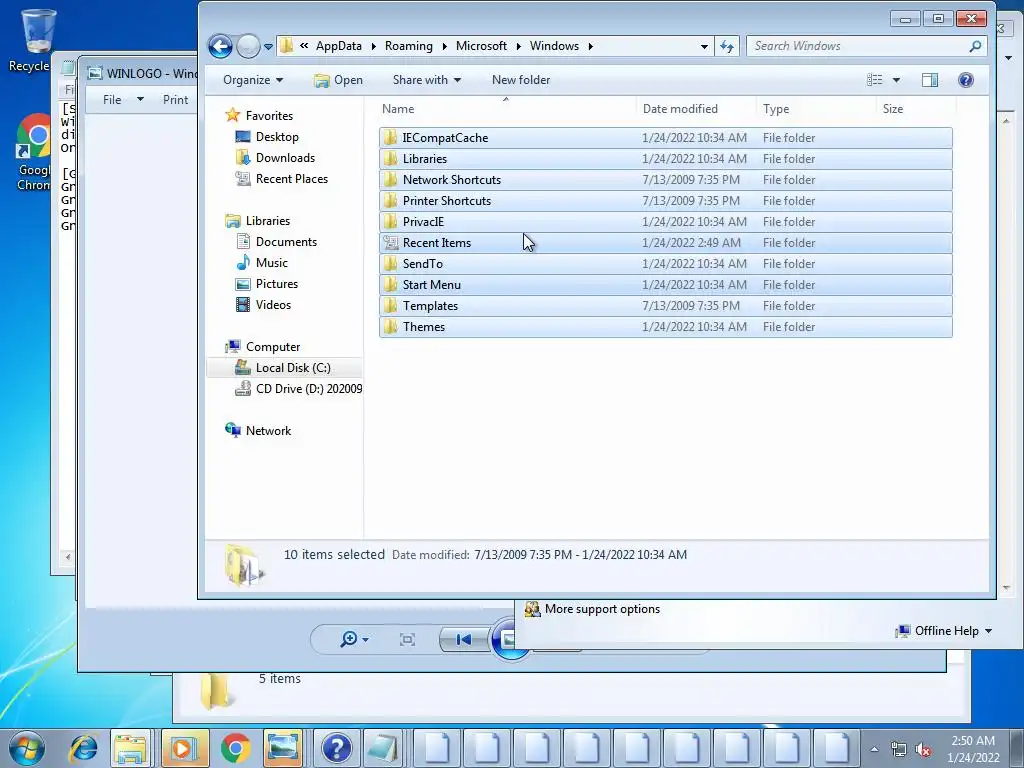Select the Recent Items folder
This screenshot has height=768, width=1024.
click(x=665, y=243)
